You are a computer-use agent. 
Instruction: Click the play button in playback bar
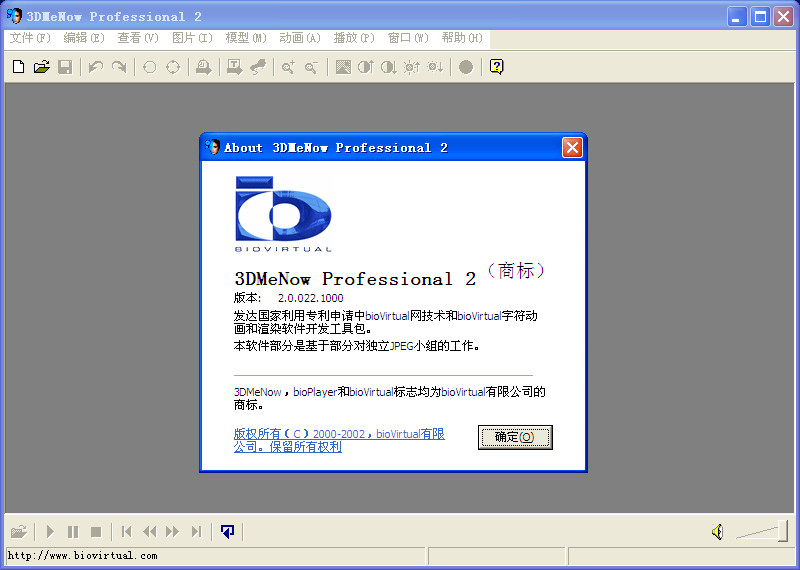pos(50,532)
